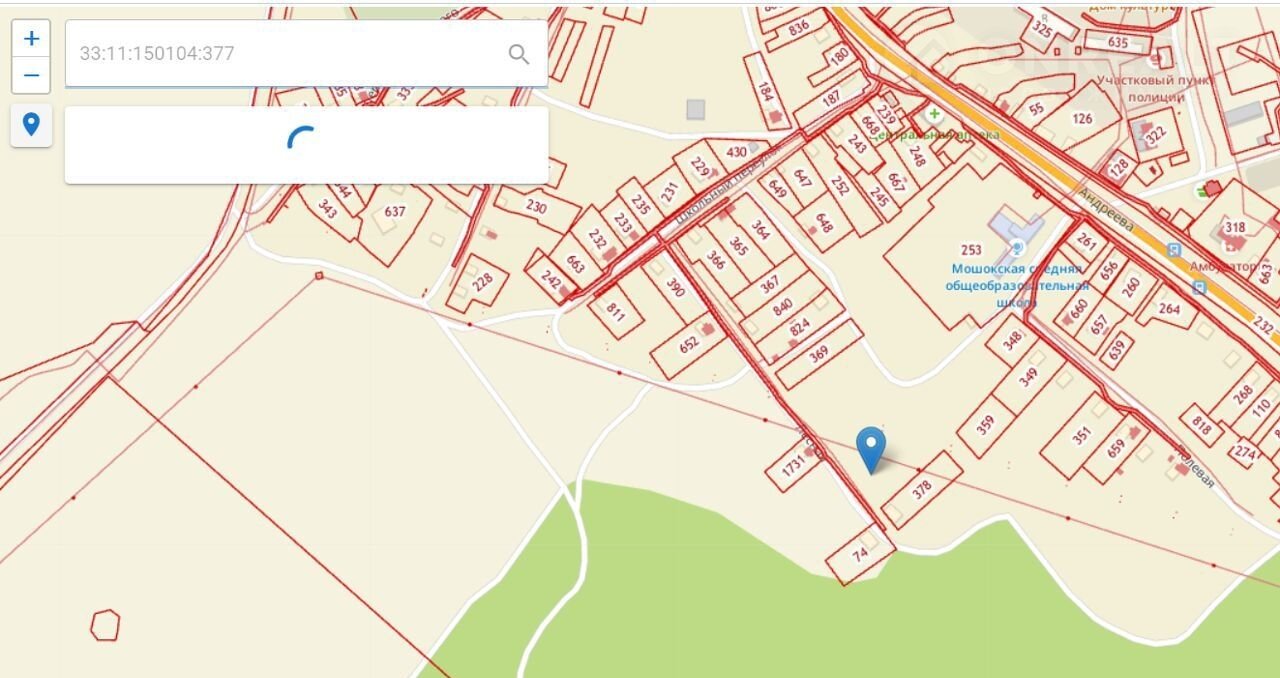
Task: Select parcel 228 on the map
Action: coord(482,283)
